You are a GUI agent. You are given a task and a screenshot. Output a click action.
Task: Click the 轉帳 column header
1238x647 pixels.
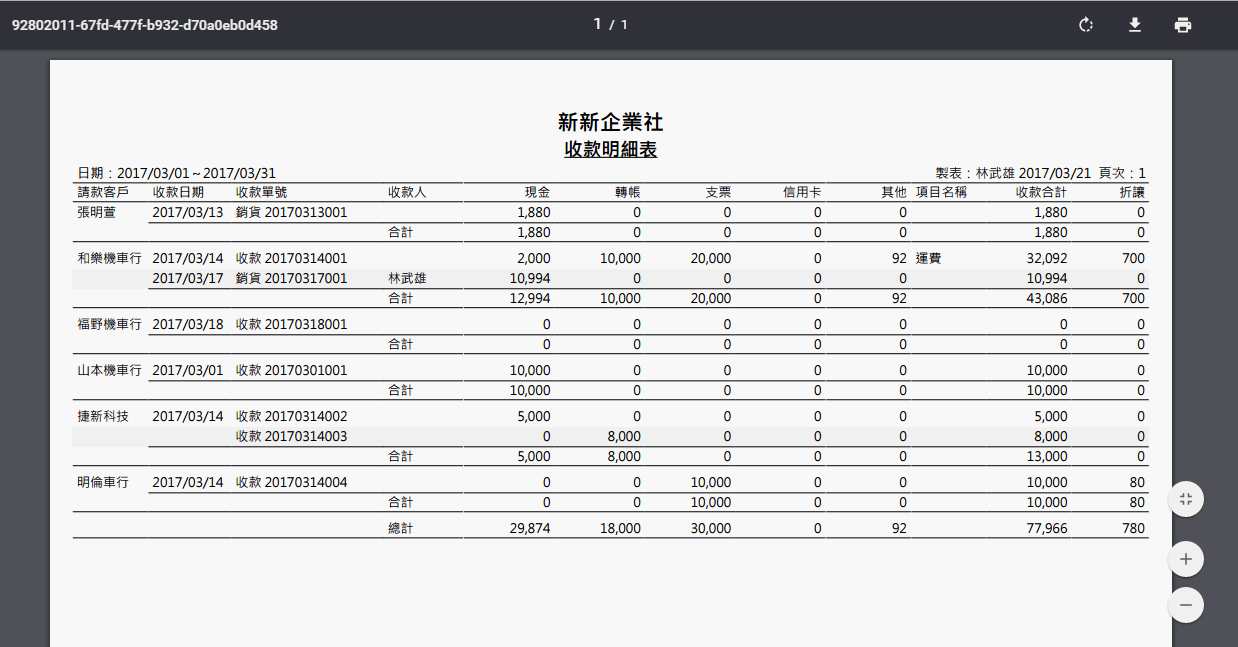click(628, 192)
